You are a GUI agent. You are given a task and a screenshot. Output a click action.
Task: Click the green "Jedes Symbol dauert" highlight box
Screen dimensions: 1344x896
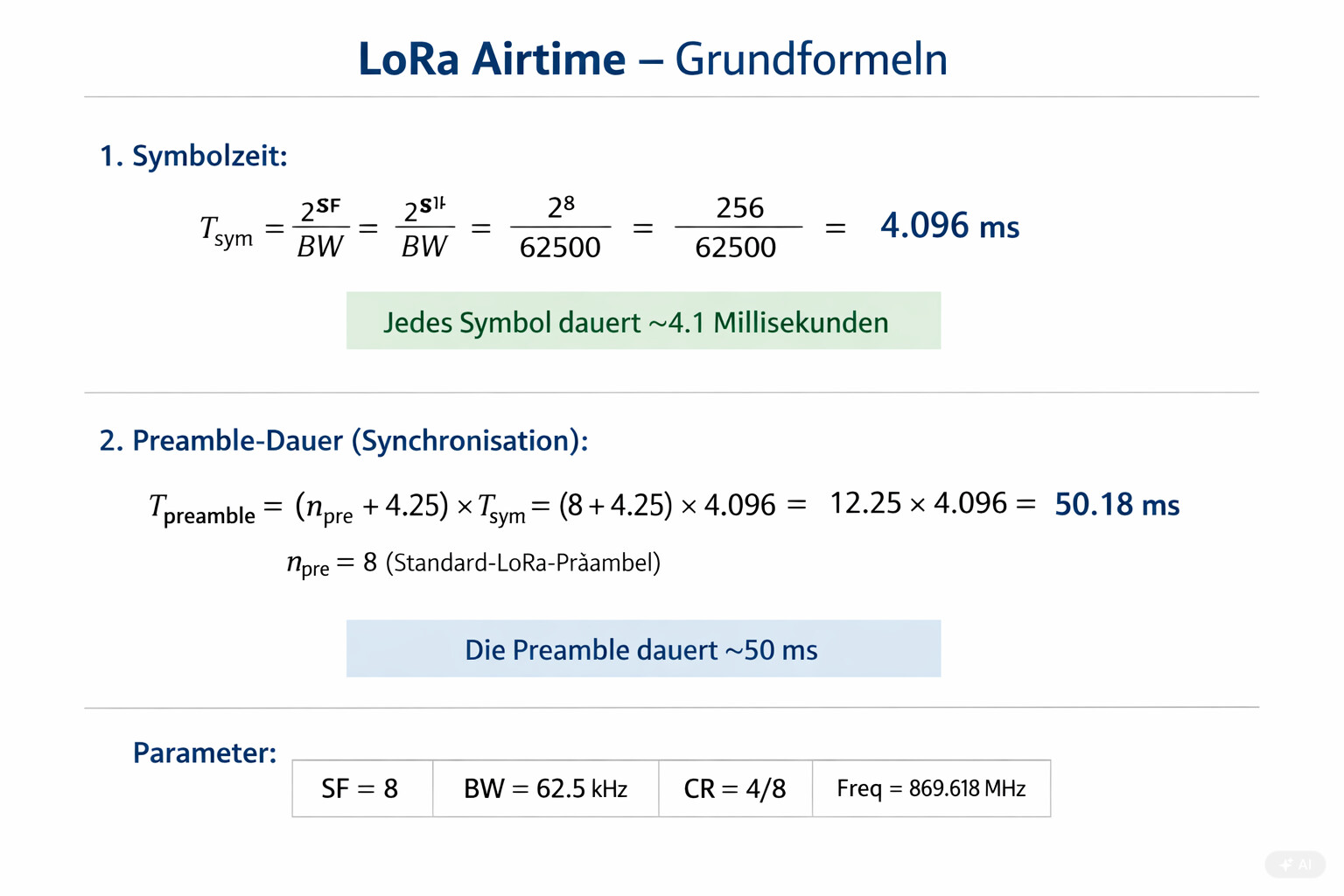643,321
